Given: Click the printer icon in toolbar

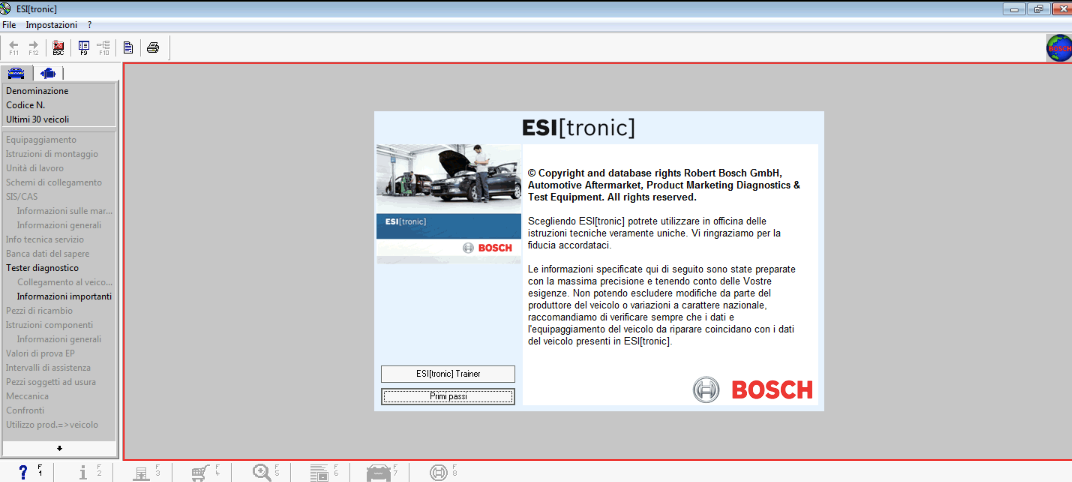Looking at the screenshot, I should [153, 47].
